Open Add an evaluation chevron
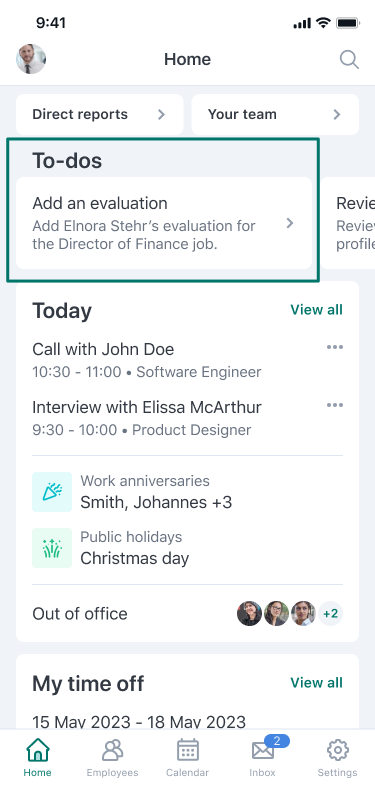 coord(290,223)
